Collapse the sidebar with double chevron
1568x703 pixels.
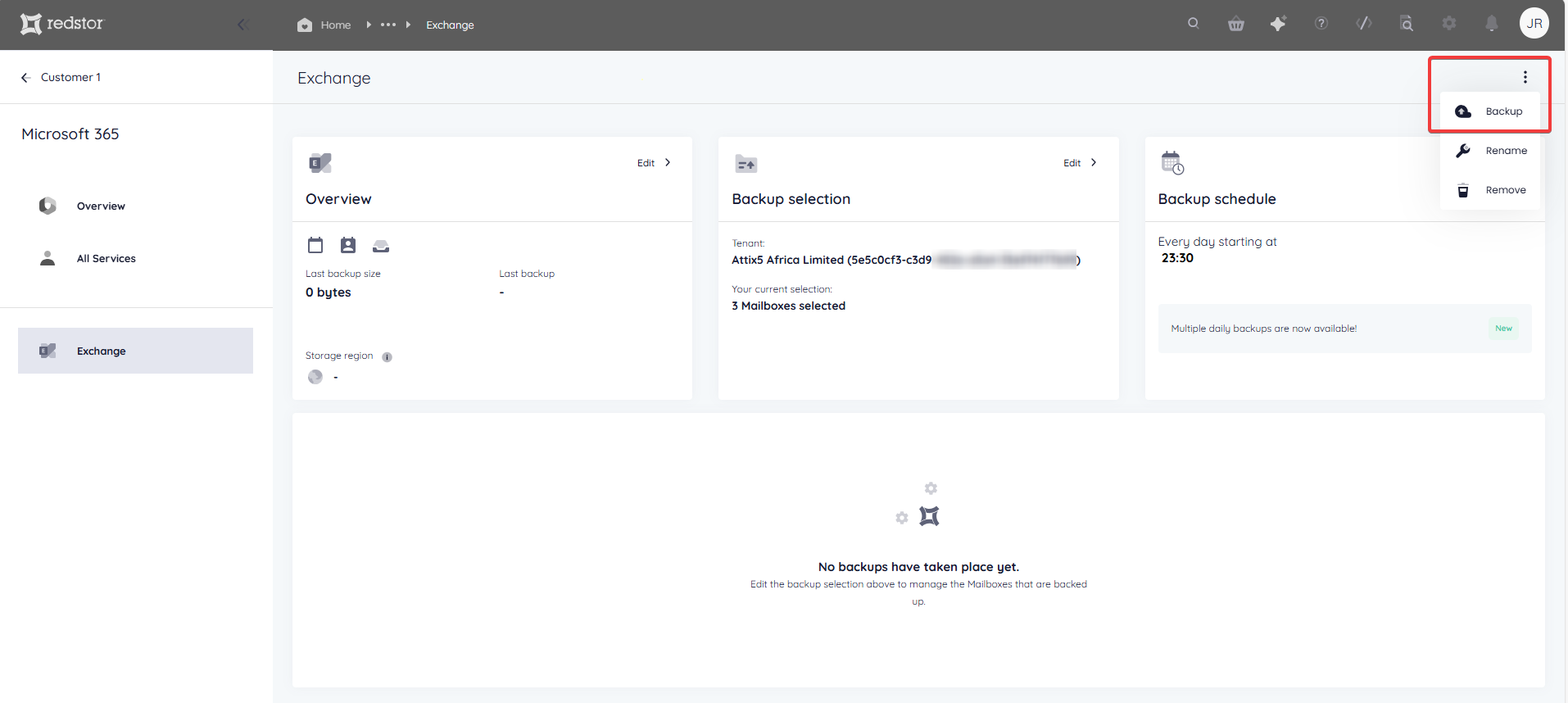point(242,25)
